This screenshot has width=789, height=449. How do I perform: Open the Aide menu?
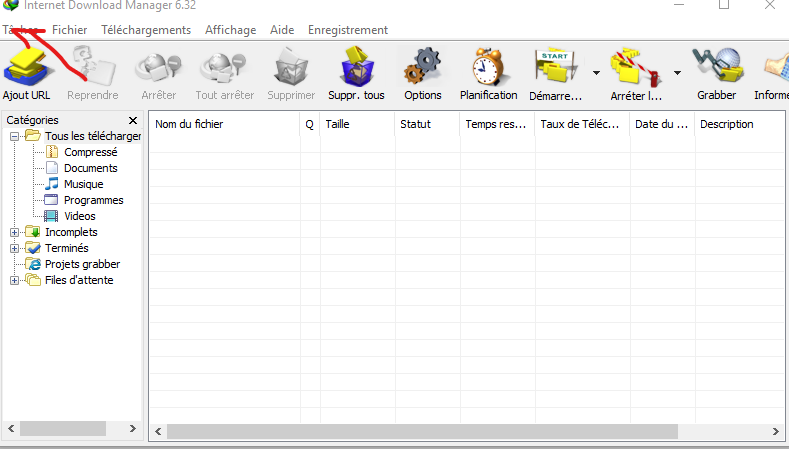(282, 30)
